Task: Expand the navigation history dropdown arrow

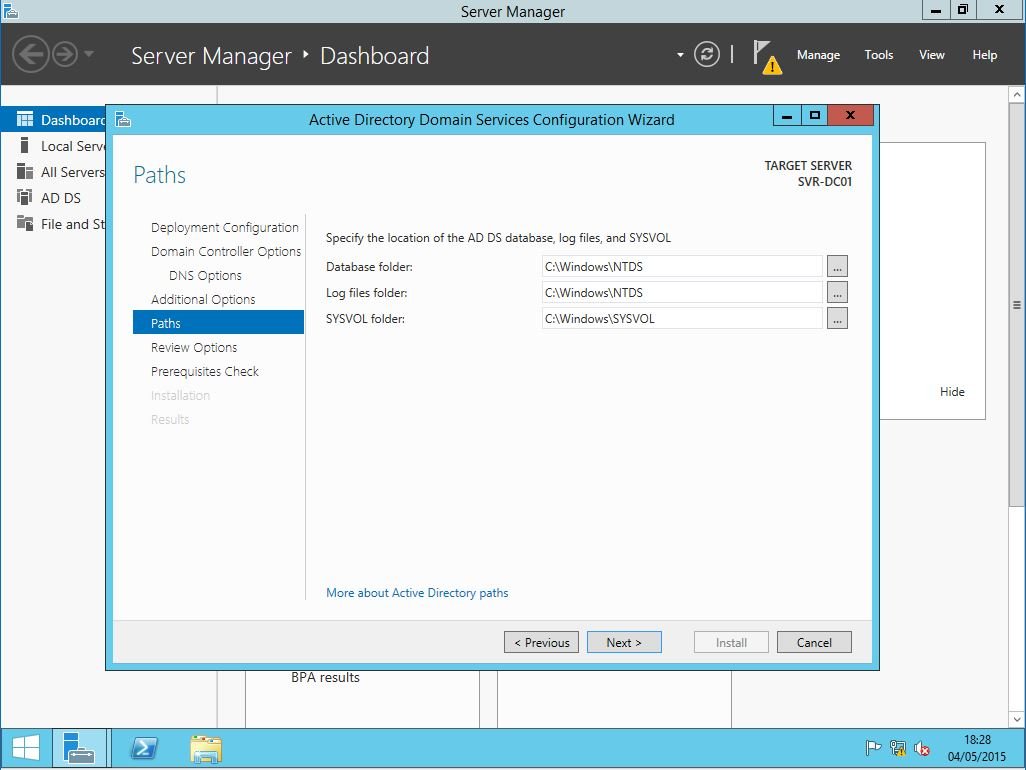Action: tap(89, 55)
